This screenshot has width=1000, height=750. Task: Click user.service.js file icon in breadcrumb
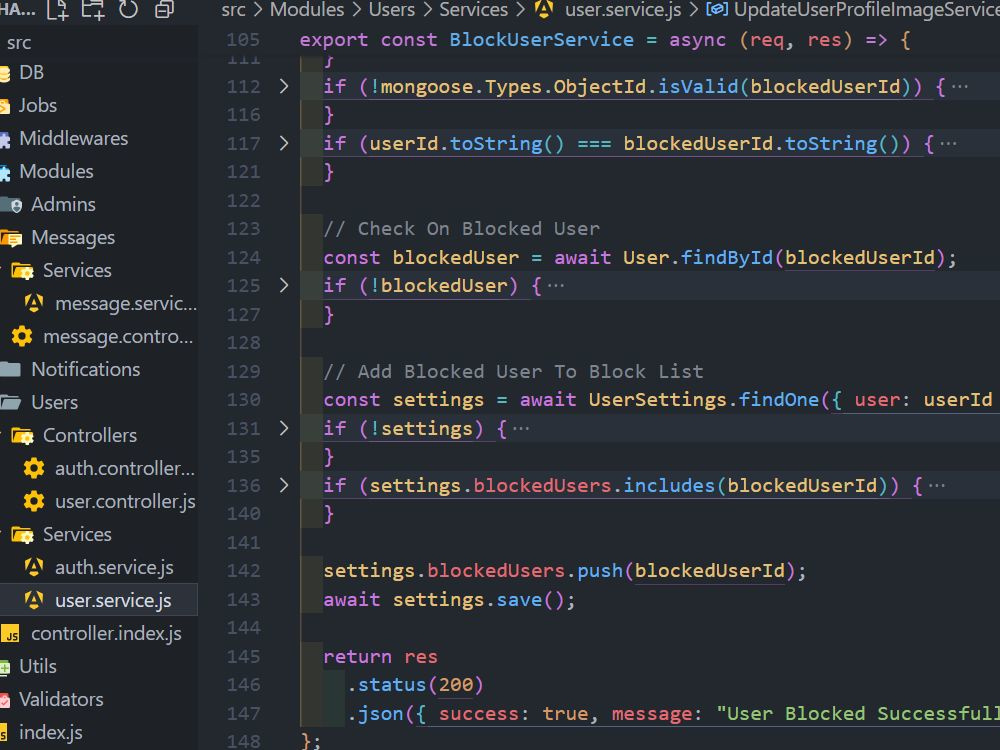pyautogui.click(x=543, y=10)
